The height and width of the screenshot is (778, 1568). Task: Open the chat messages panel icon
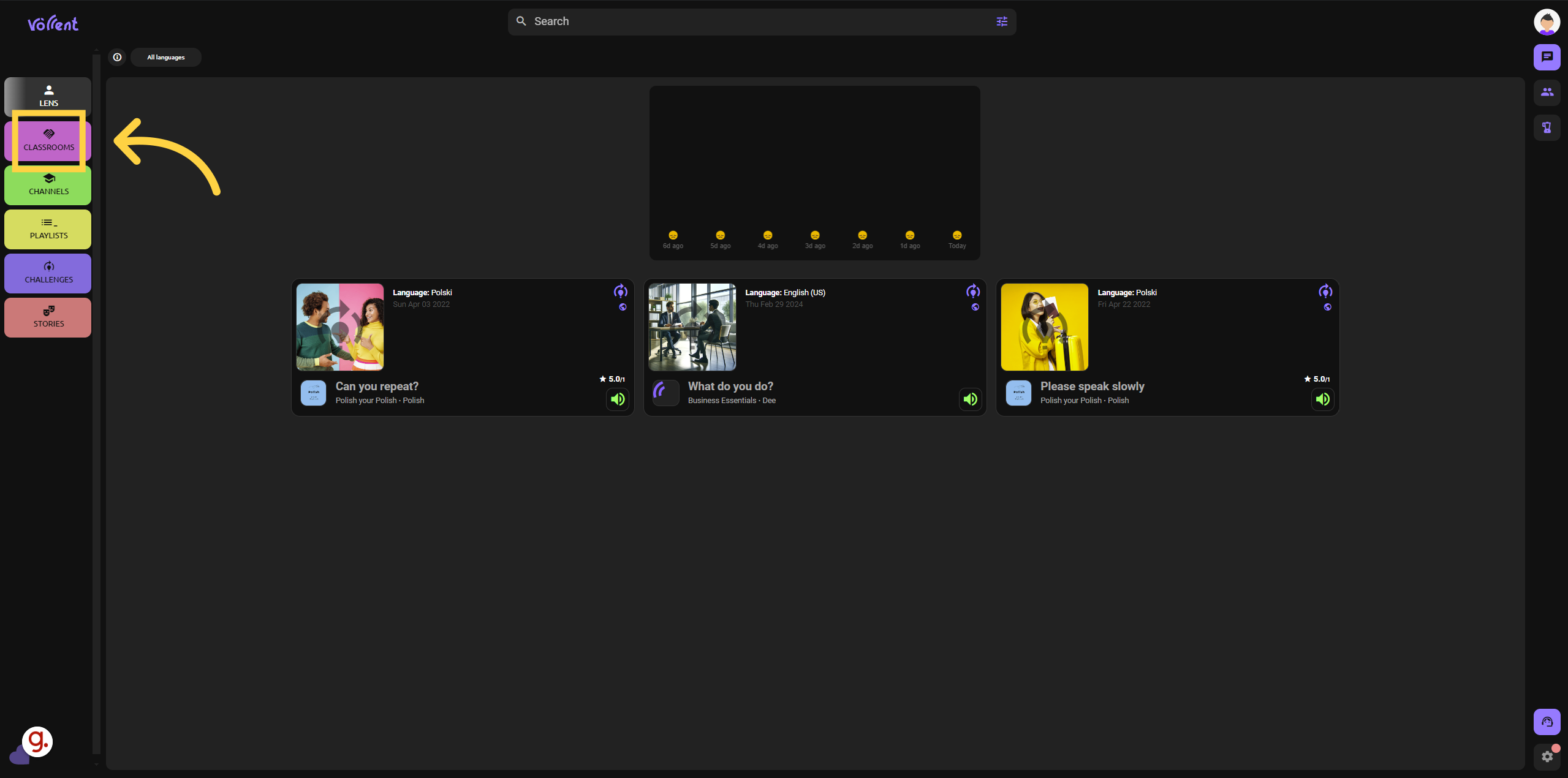click(x=1547, y=57)
